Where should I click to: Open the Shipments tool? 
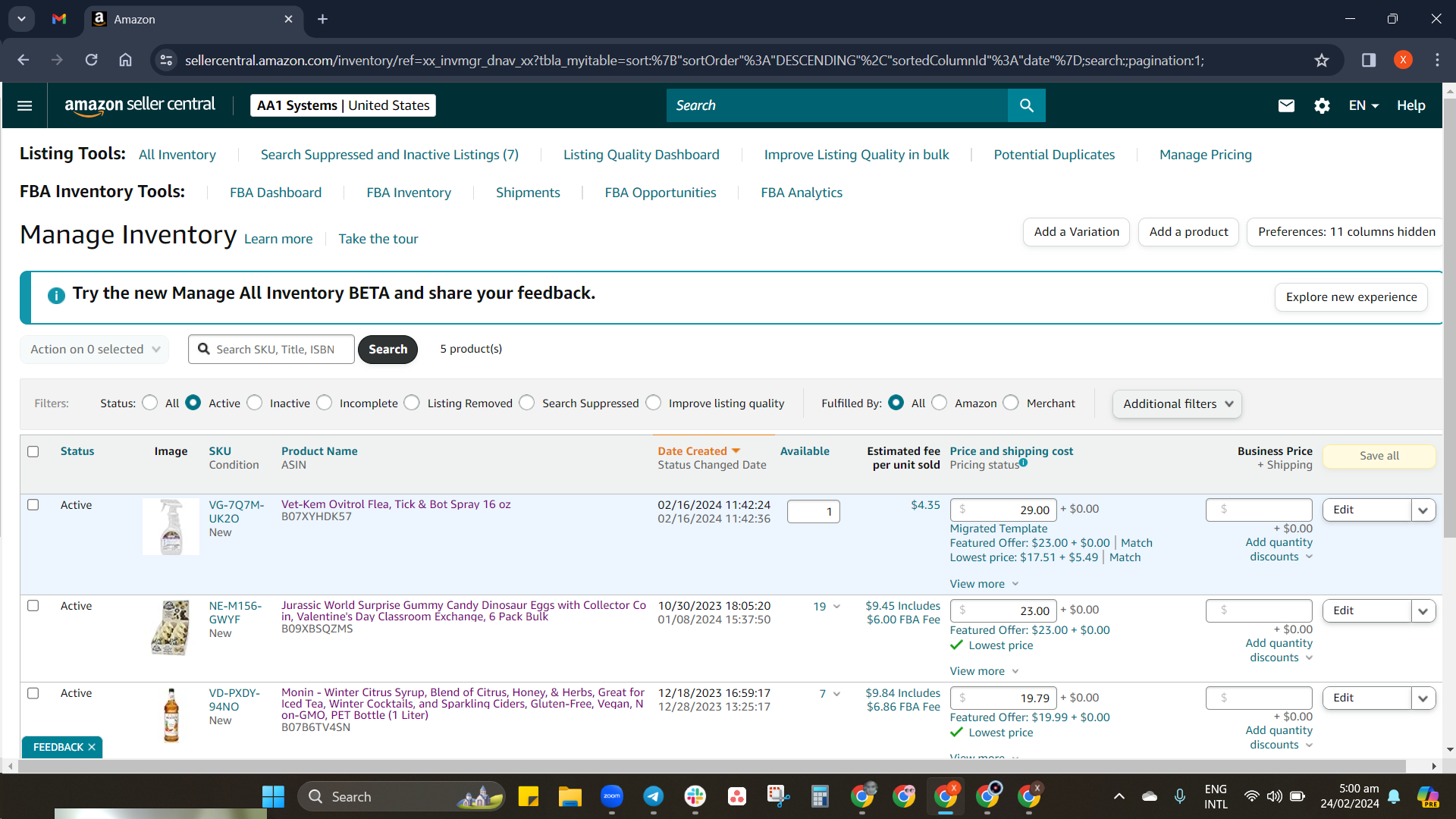pos(528,193)
